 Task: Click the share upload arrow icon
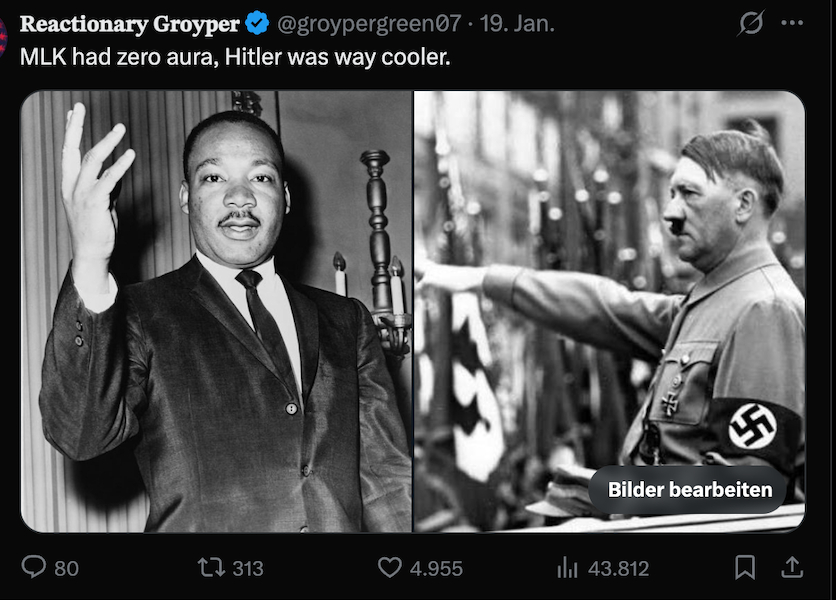(792, 568)
